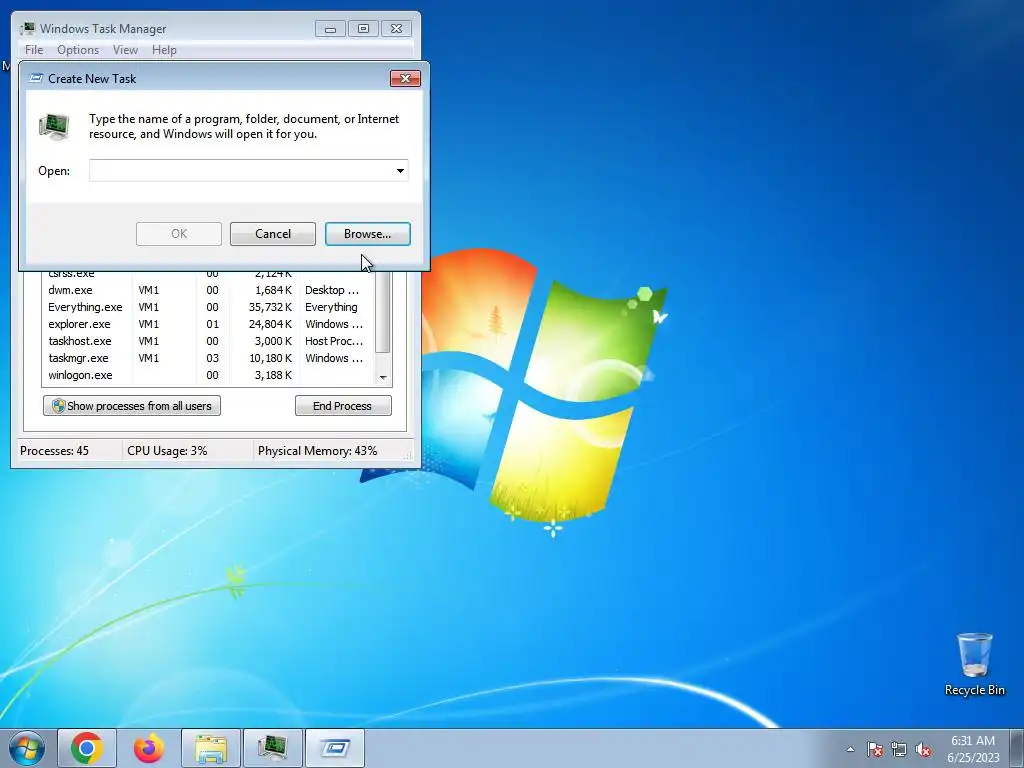Screen dimensions: 1024x768
Task: Show hidden tray icons arrow
Action: tap(850, 749)
